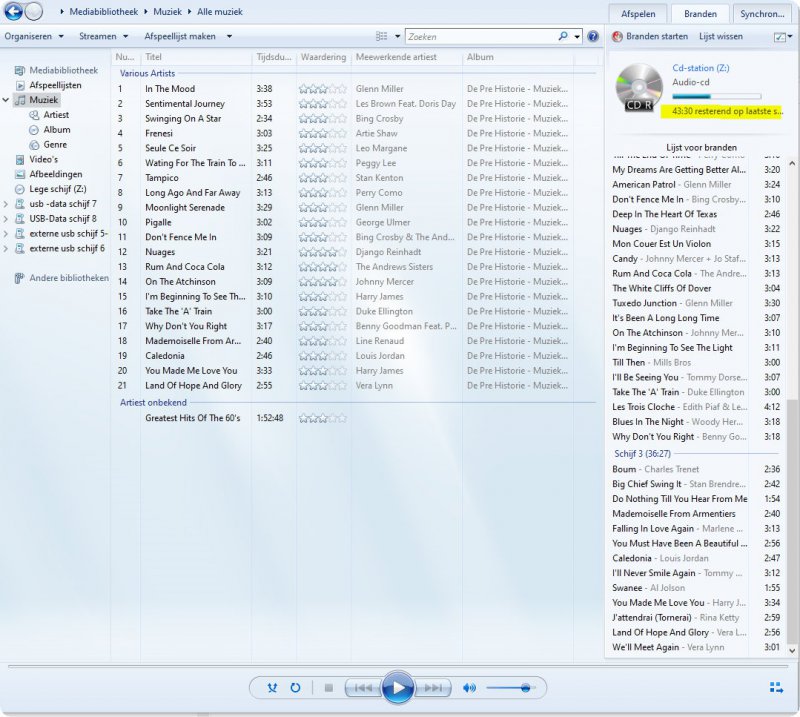Open the help question mark icon

click(x=593, y=36)
